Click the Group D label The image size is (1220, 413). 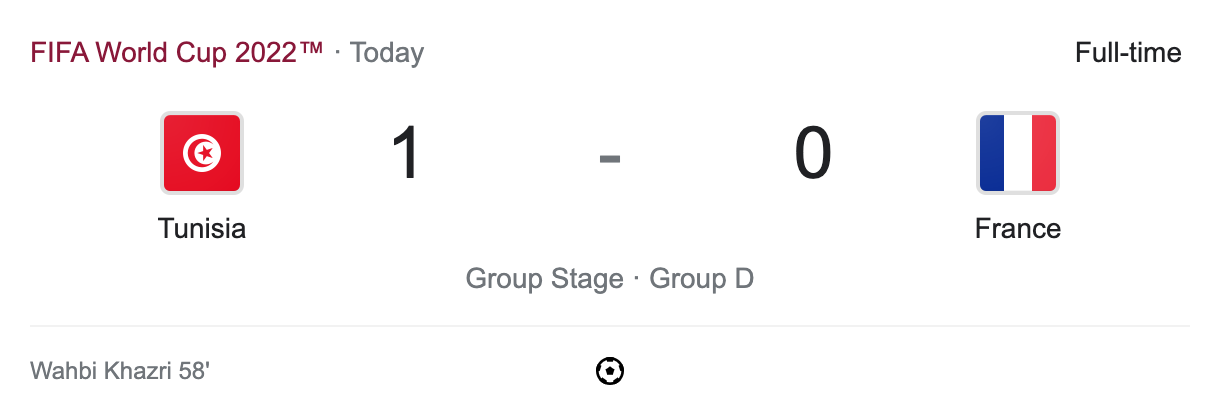click(701, 278)
